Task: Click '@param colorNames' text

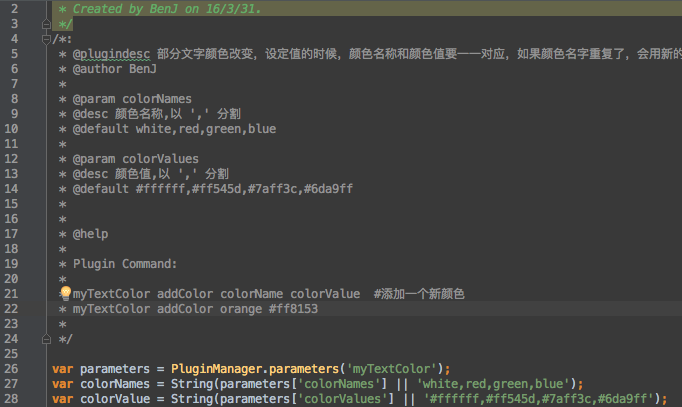Action: [x=132, y=99]
